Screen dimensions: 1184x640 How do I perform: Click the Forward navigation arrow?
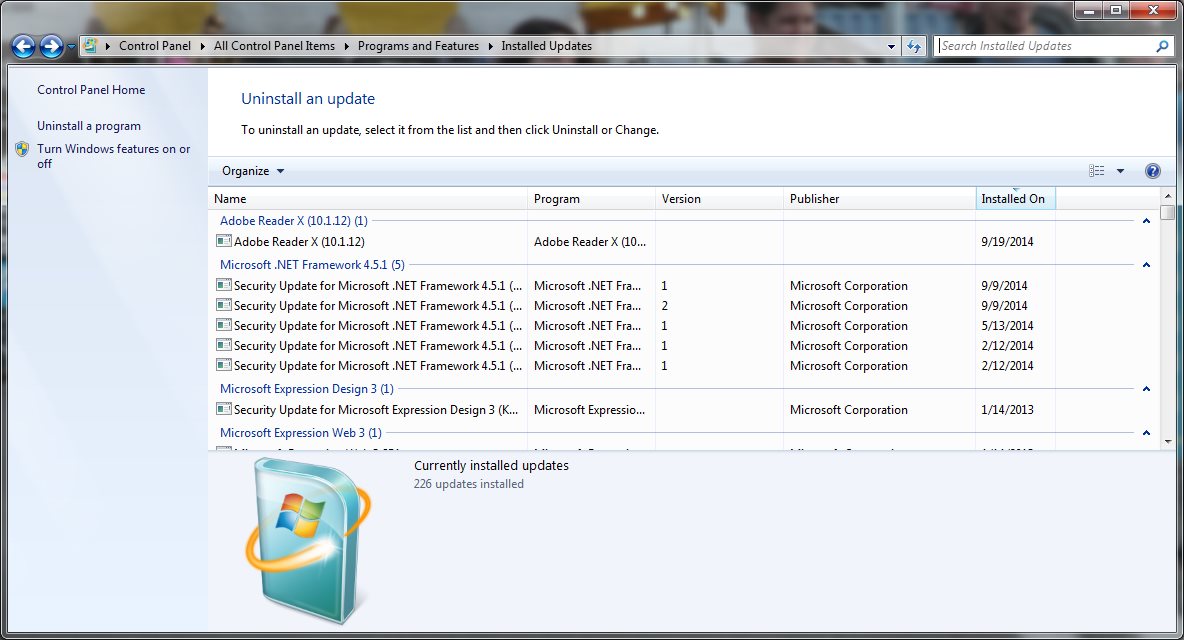[51, 47]
